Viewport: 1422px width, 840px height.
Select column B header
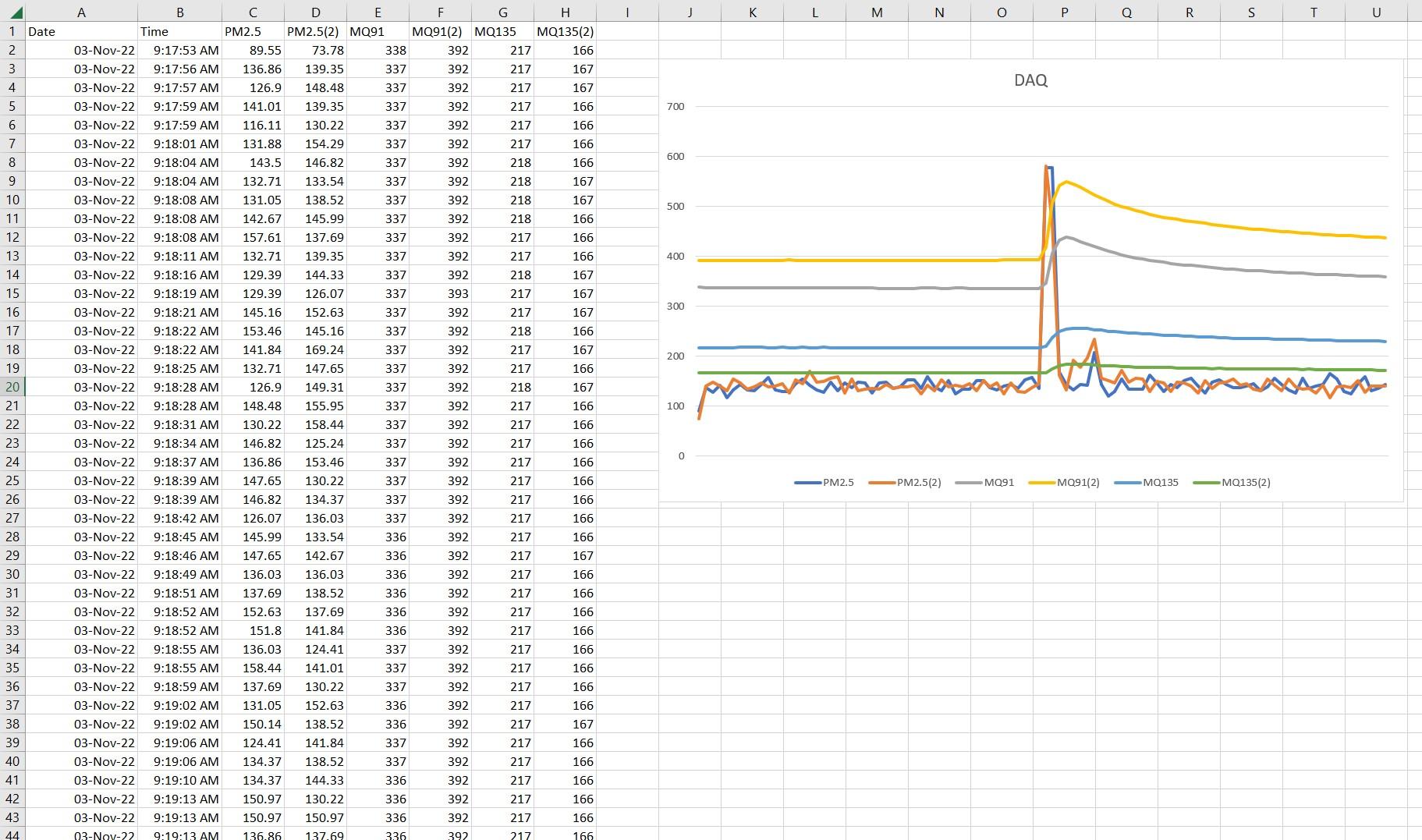coord(180,12)
